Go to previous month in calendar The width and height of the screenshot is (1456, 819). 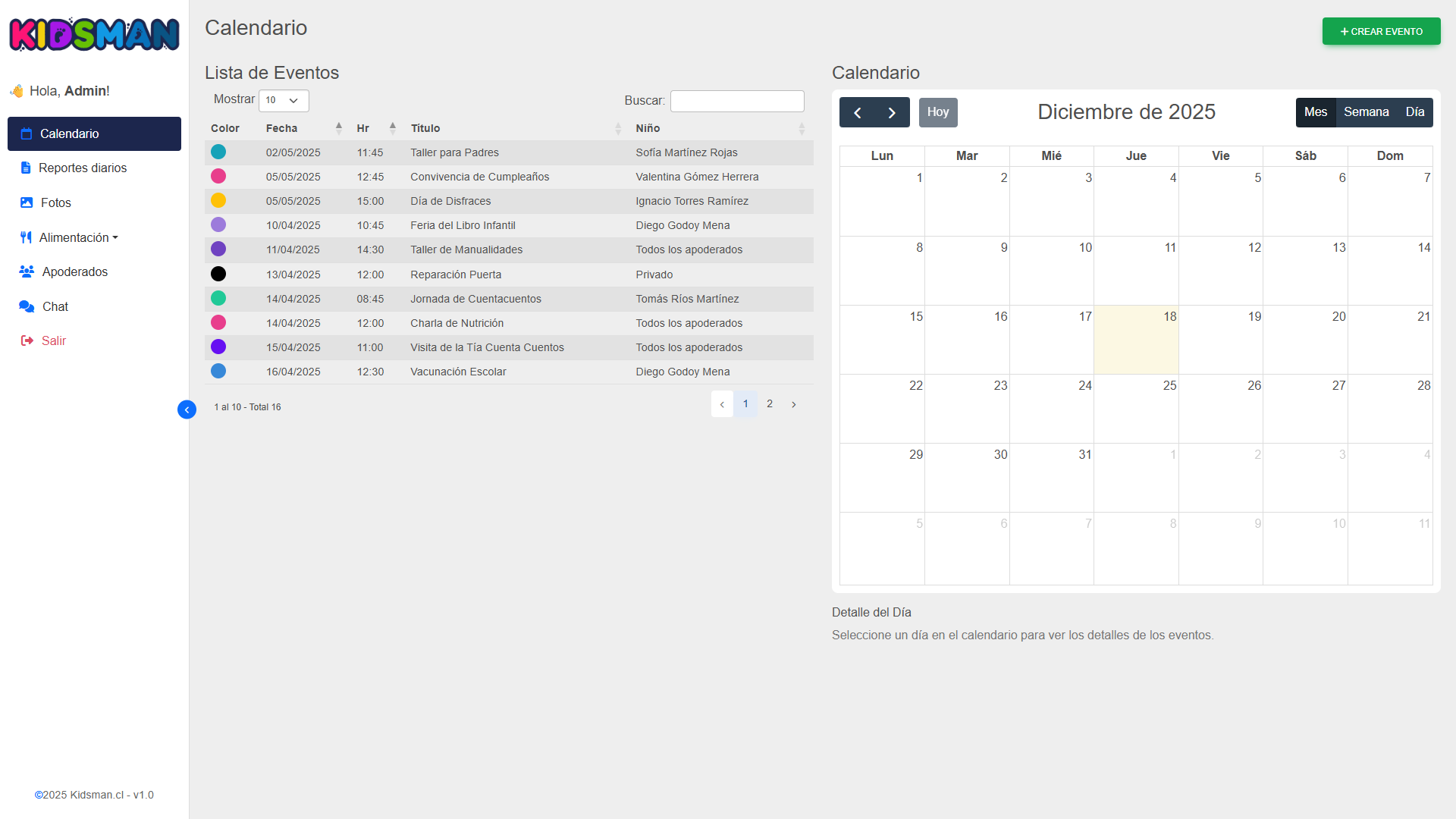coord(857,112)
